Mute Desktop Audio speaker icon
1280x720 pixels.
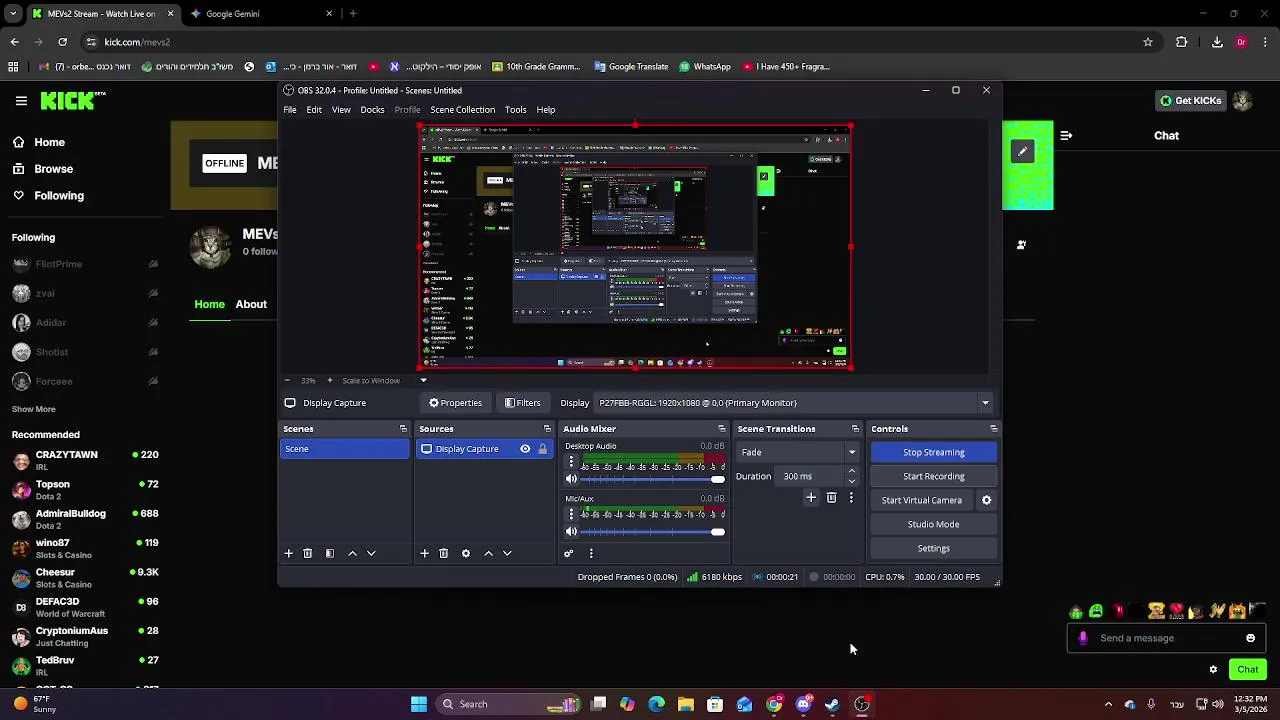(572, 479)
